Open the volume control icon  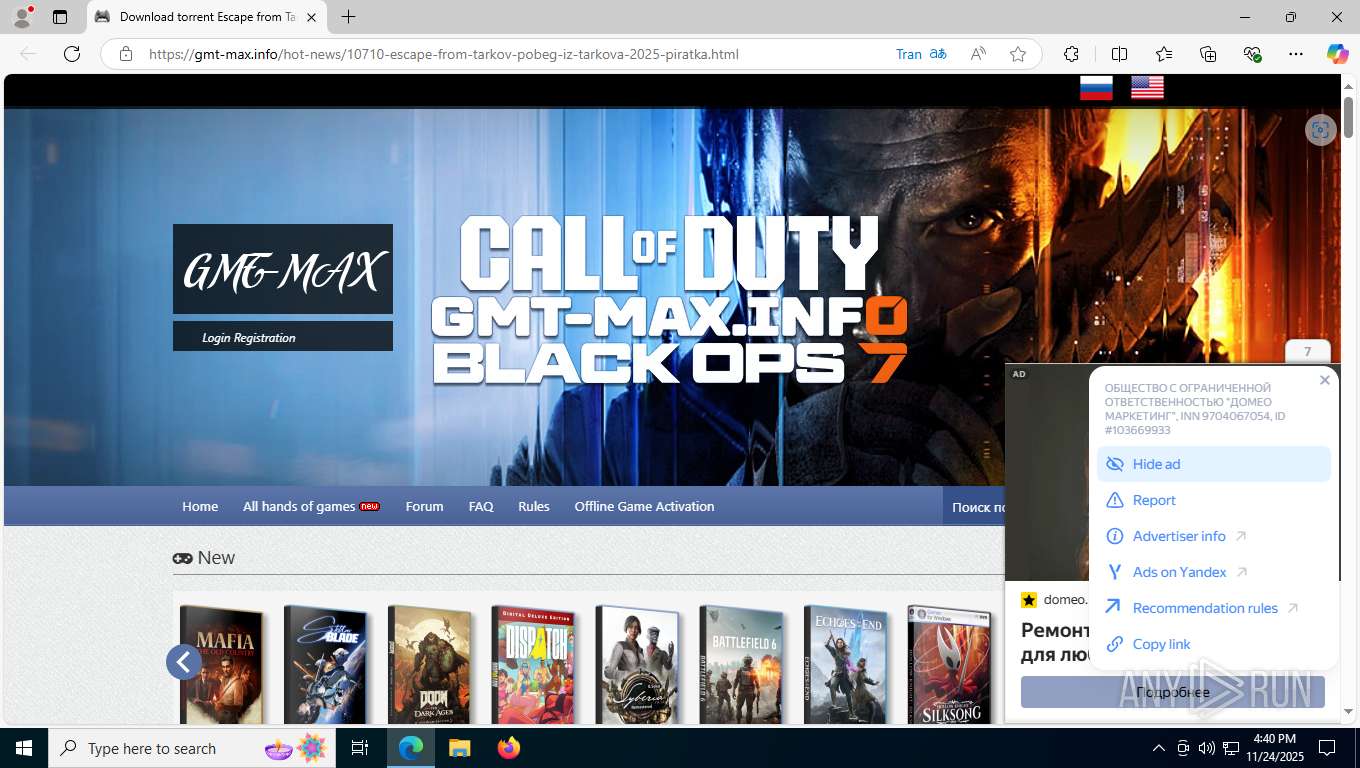coord(1206,748)
